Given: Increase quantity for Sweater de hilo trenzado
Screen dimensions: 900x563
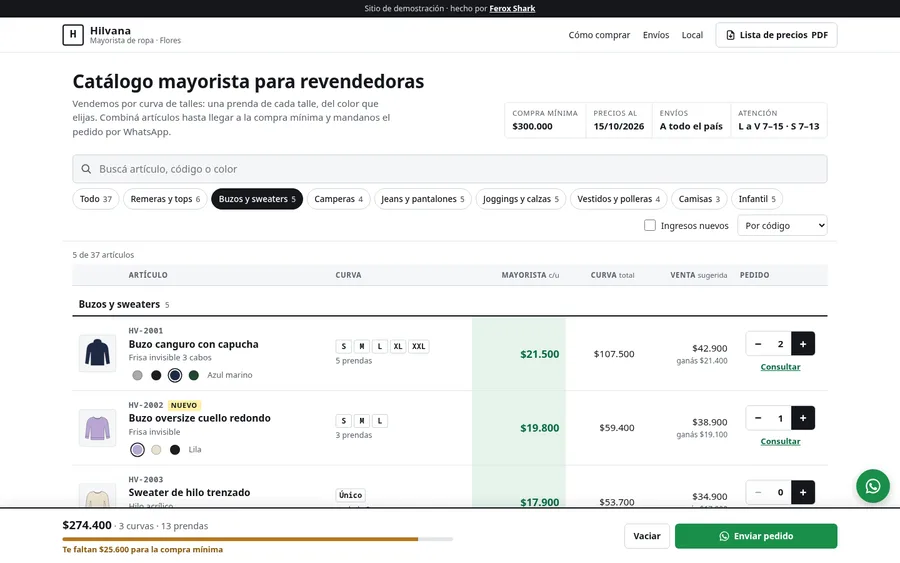Looking at the screenshot, I should pyautogui.click(x=802, y=492).
